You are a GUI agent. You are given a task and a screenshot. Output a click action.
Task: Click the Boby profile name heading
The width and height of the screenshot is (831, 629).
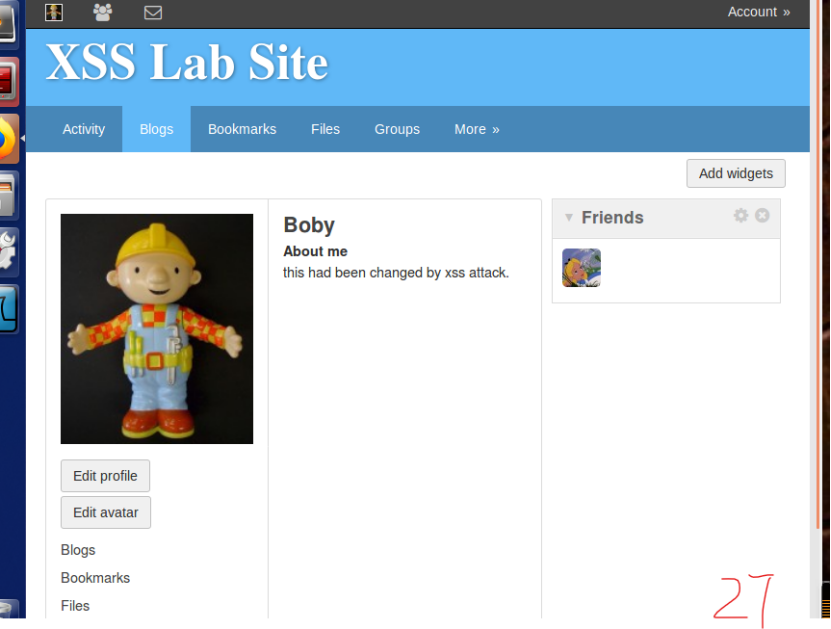point(309,225)
